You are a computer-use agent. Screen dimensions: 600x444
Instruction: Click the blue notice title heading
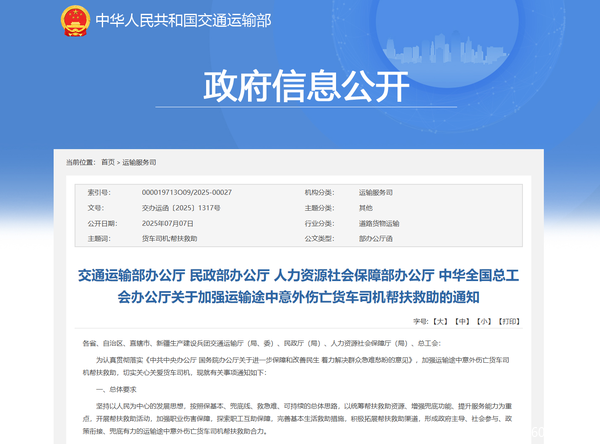click(299, 284)
